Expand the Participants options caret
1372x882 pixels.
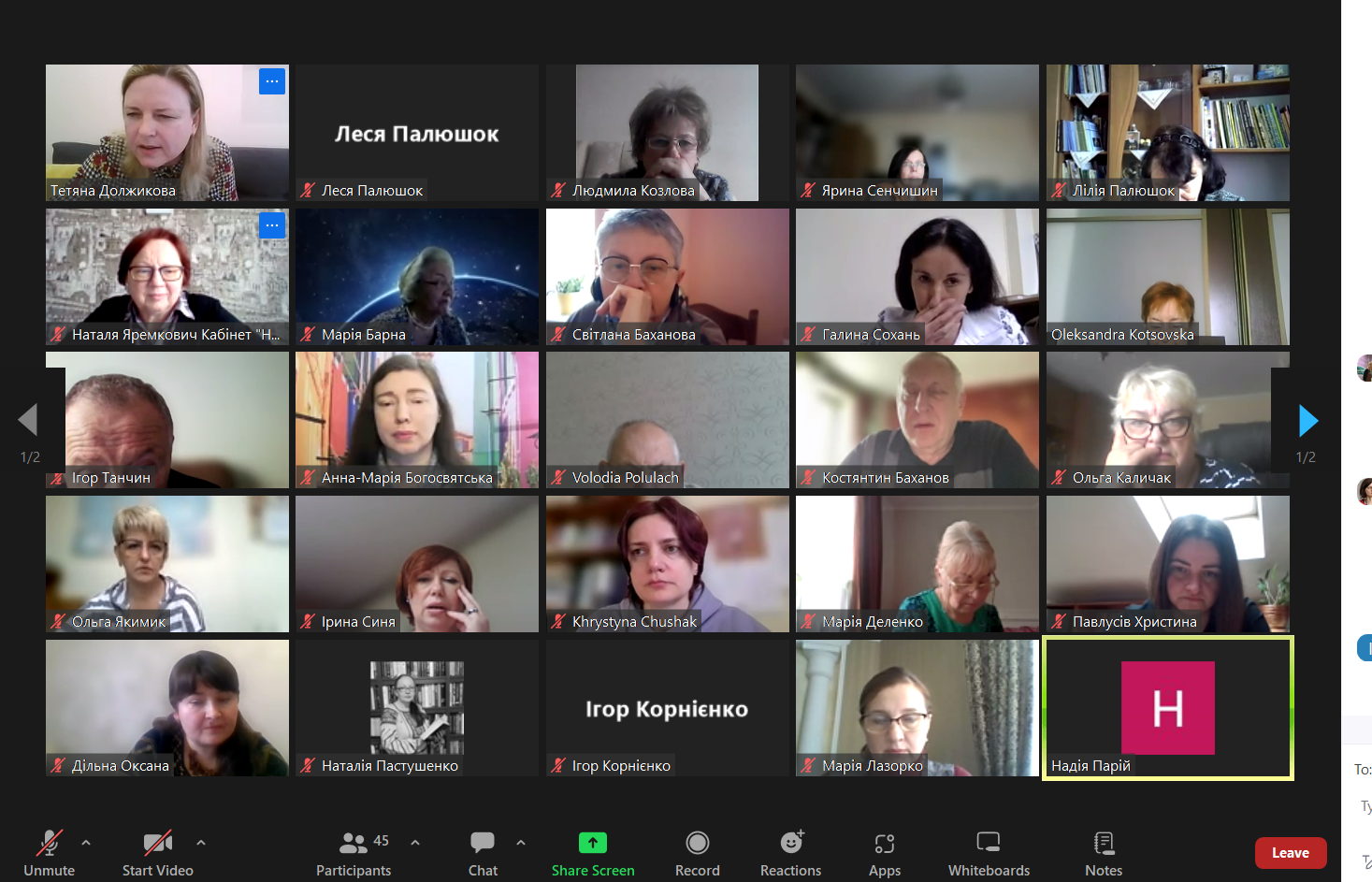click(x=415, y=843)
